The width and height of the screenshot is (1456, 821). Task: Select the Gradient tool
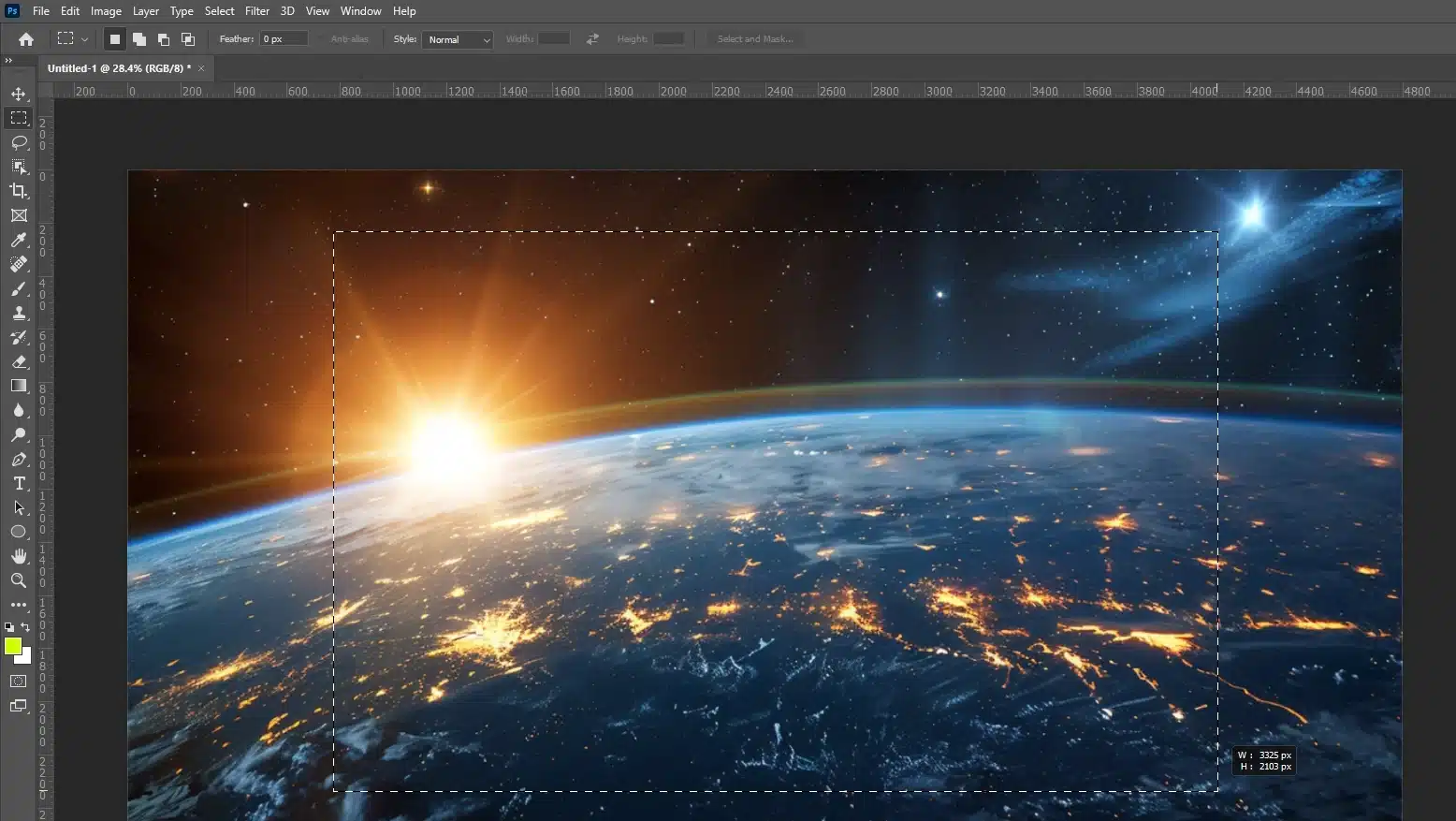coord(19,386)
